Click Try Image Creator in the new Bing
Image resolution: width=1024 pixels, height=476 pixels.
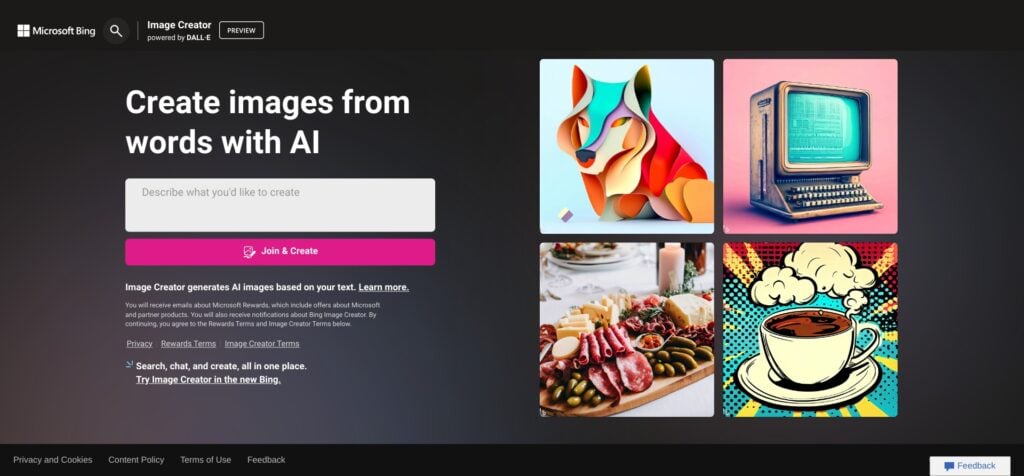point(208,379)
